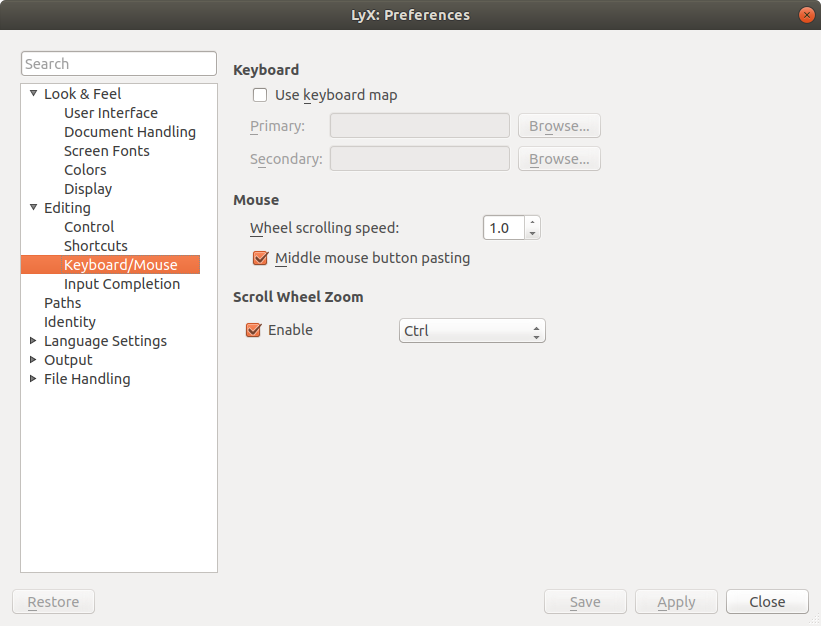Collapse the Editing tree section

33,208
